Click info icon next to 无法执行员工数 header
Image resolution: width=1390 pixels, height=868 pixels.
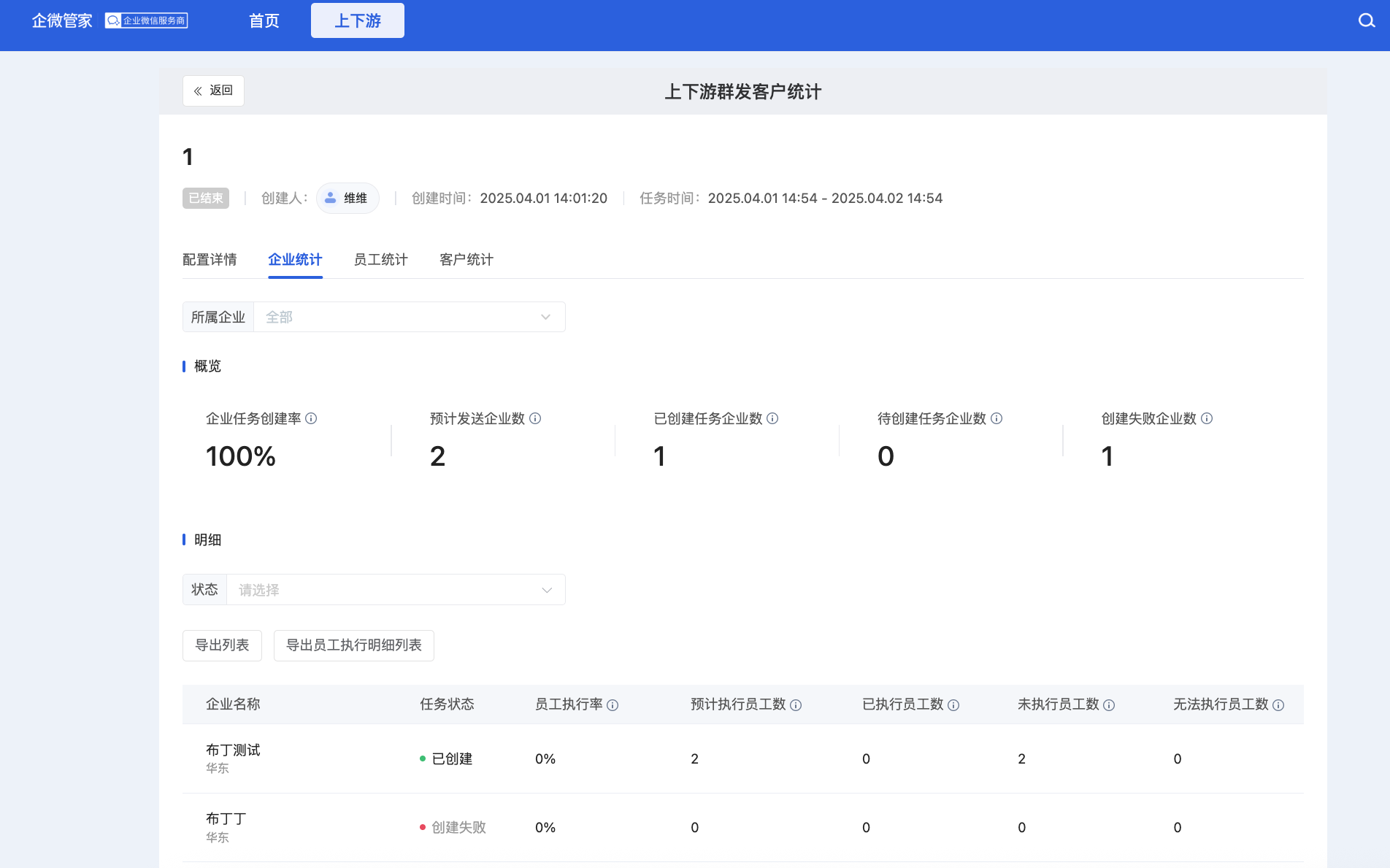pos(1278,705)
